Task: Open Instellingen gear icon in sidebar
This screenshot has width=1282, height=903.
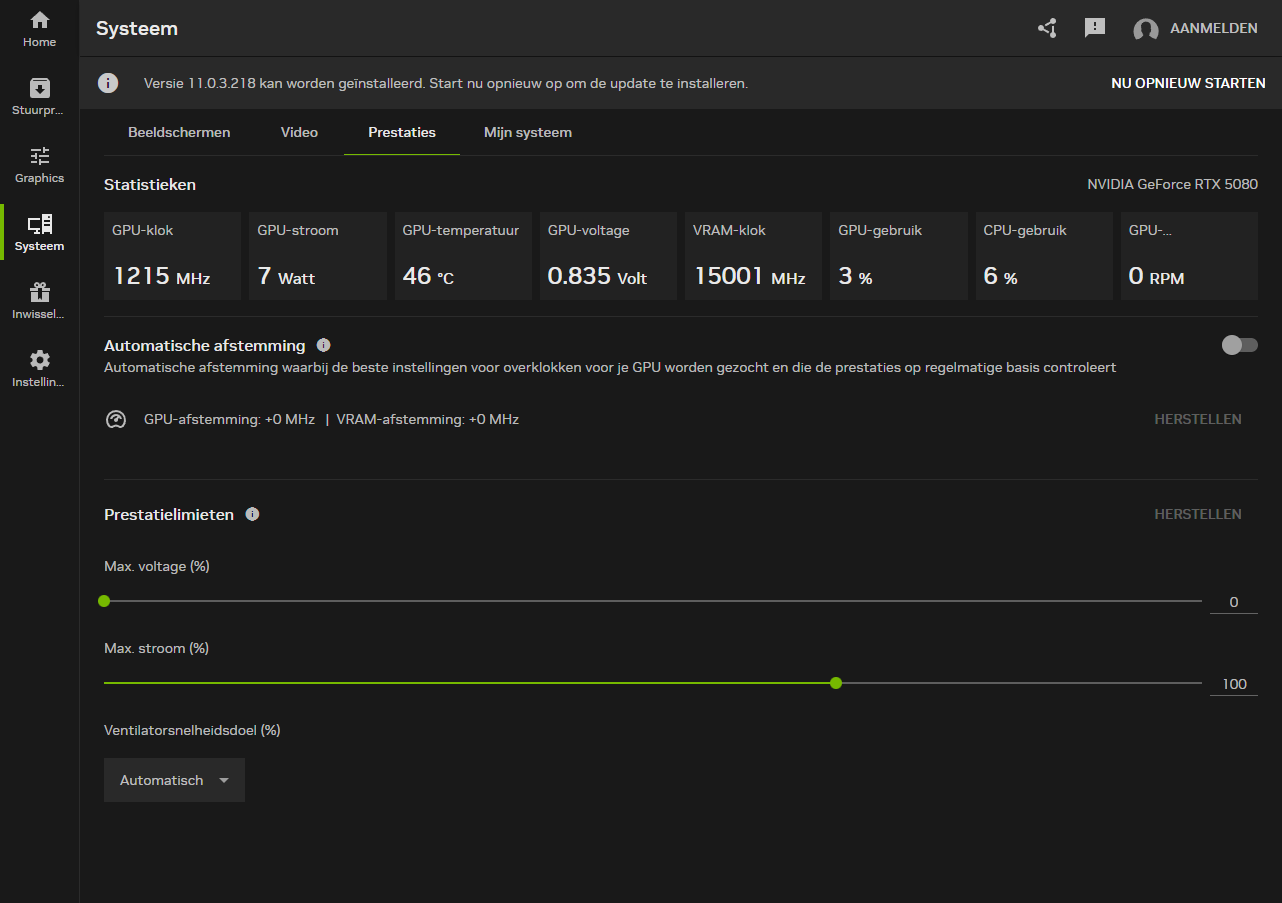Action: point(40,368)
